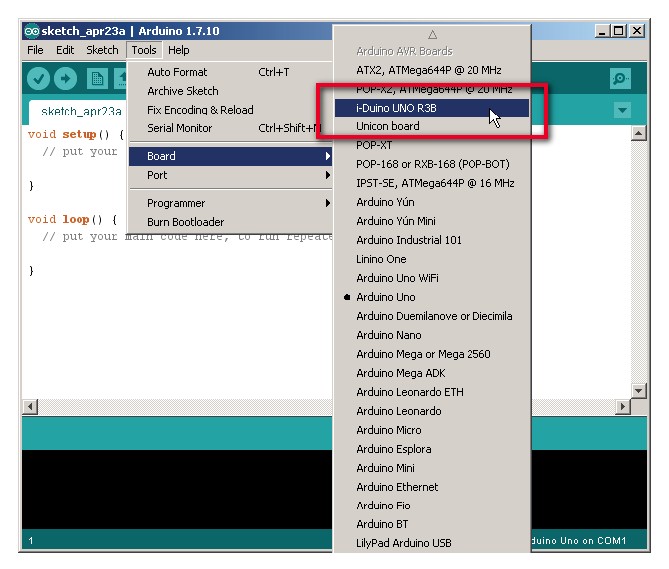Image resolution: width=669 pixels, height=569 pixels.
Task: Click the void loop() code line
Action: click(x=73, y=220)
